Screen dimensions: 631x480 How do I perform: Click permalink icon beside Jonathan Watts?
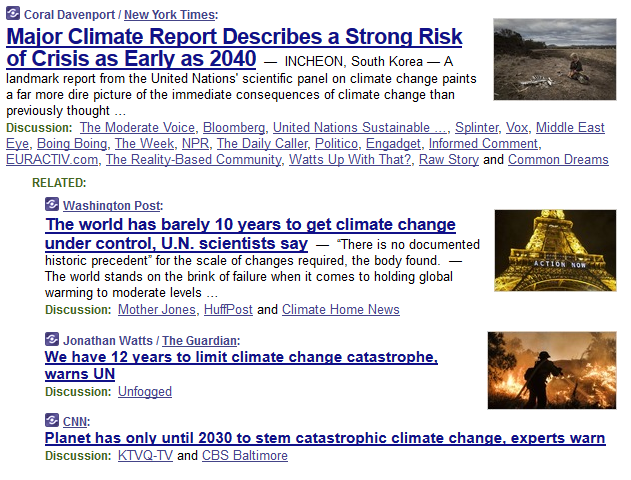[x=52, y=340]
